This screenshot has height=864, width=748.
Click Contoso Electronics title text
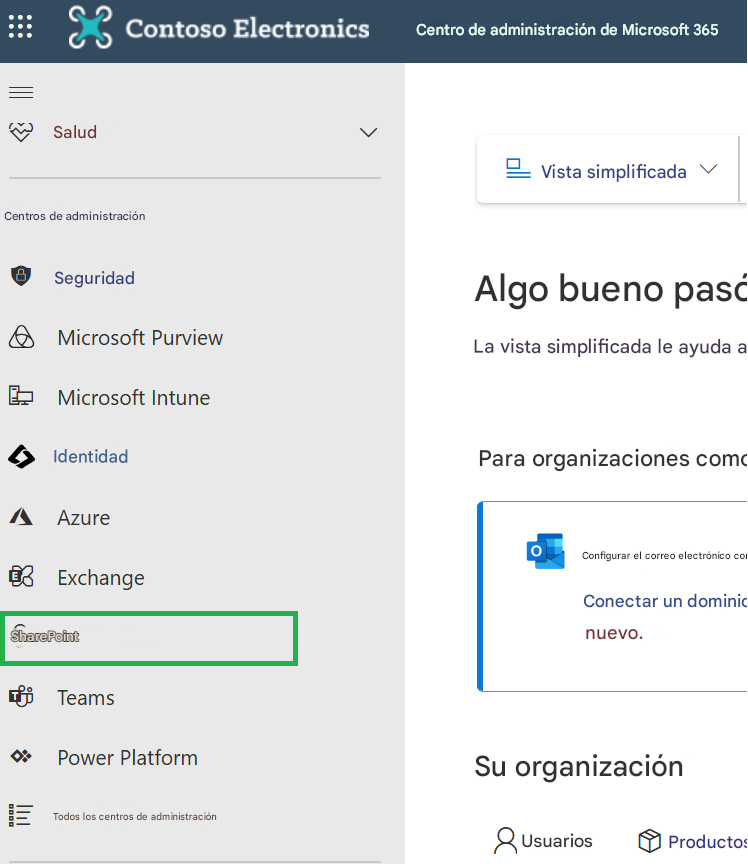tap(247, 29)
